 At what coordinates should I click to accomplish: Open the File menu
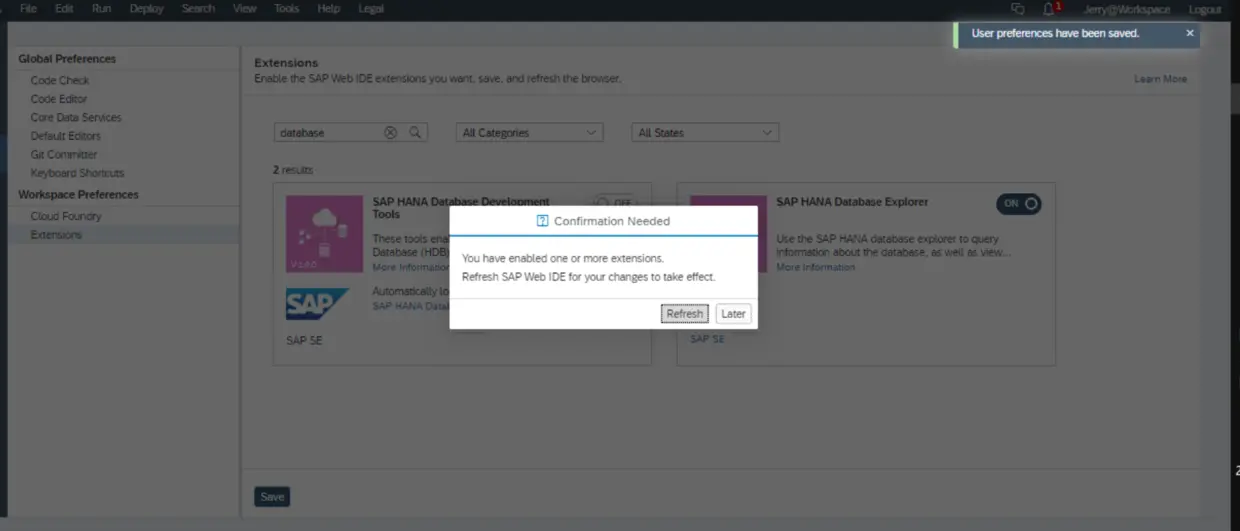(28, 8)
